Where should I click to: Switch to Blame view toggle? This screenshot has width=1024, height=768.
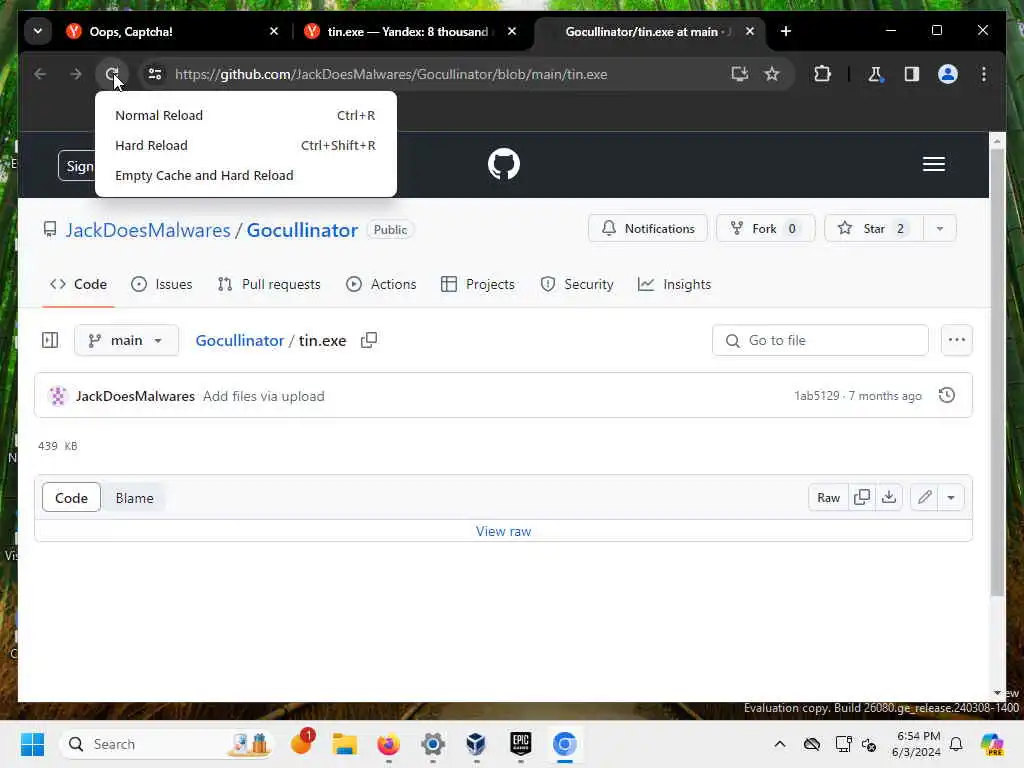pos(135,498)
